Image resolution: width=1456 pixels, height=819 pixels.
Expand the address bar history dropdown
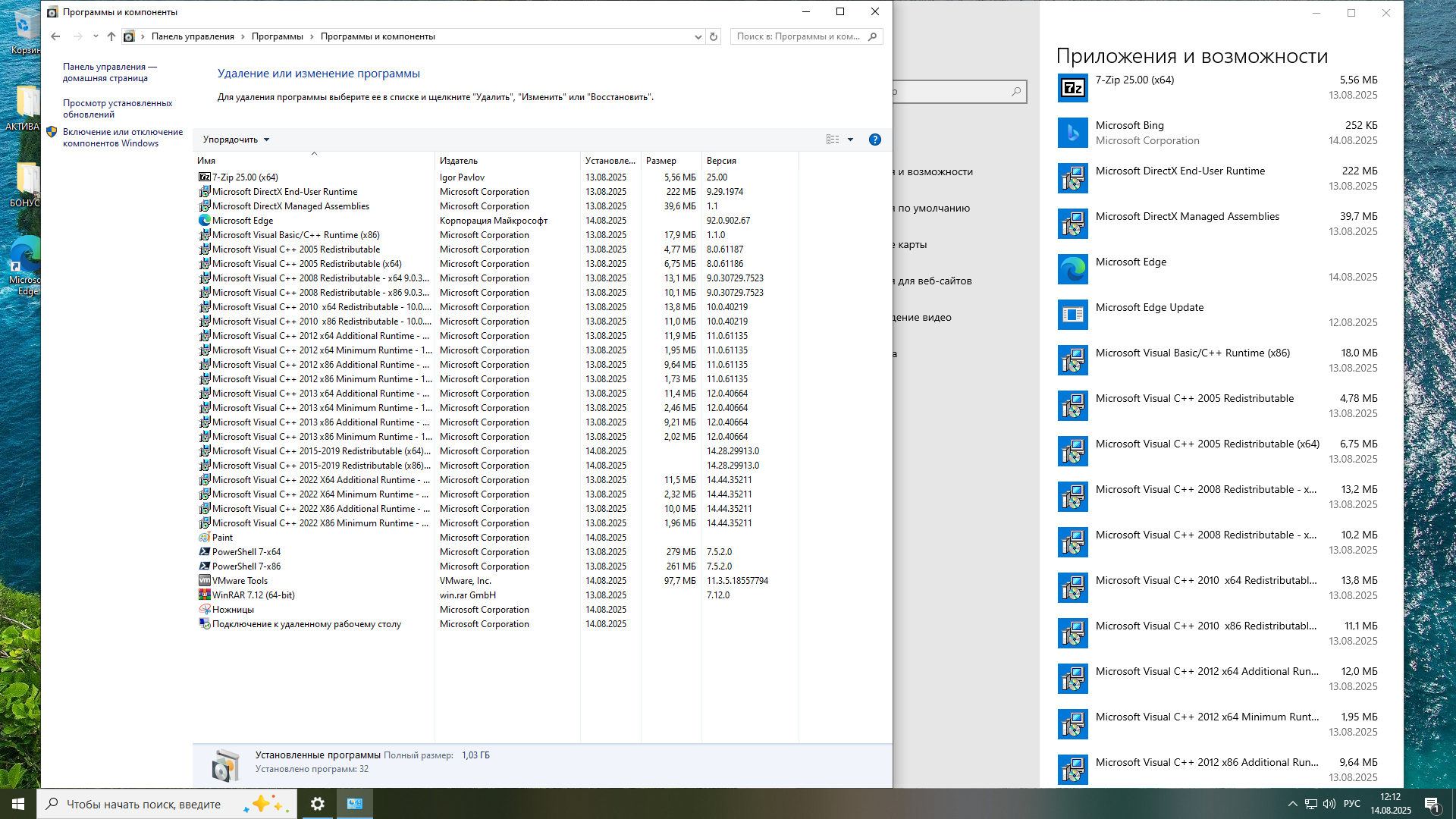click(698, 36)
